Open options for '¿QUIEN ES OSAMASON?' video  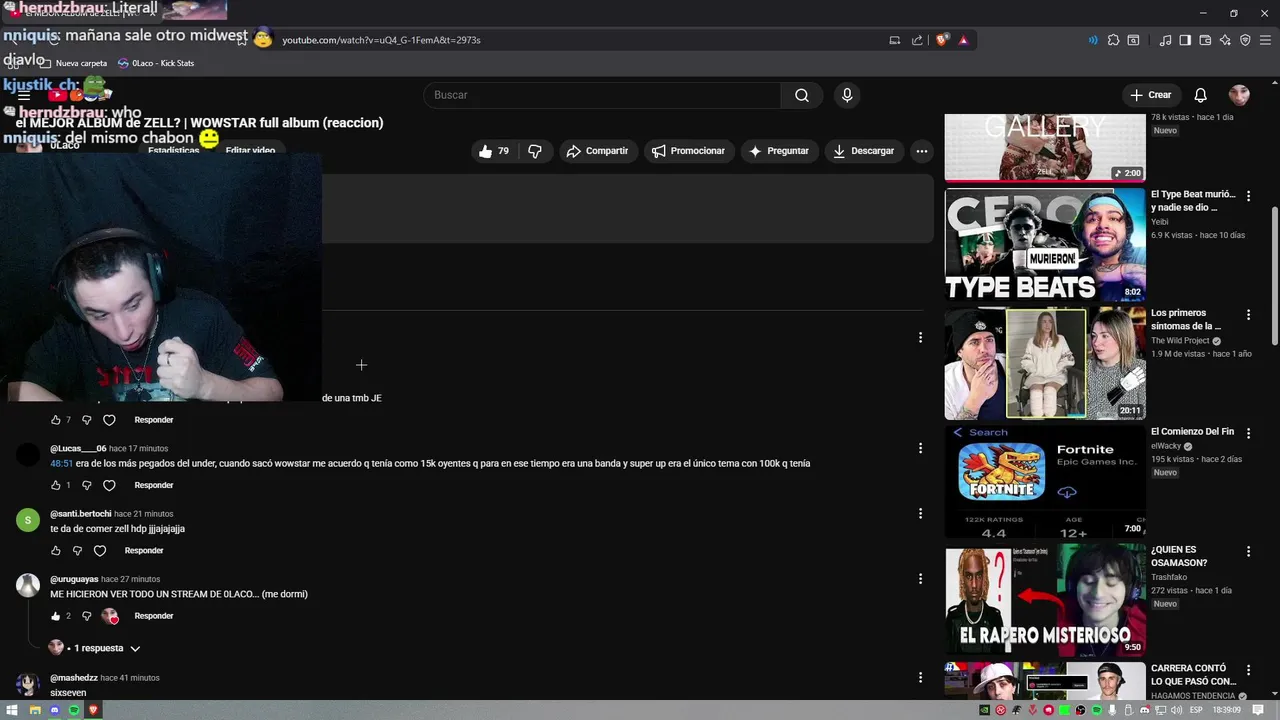tap(1248, 551)
